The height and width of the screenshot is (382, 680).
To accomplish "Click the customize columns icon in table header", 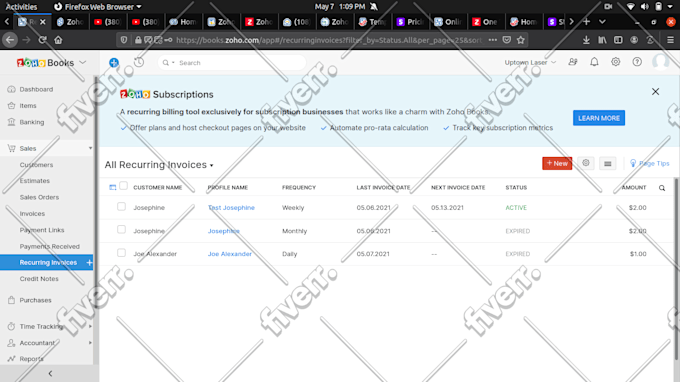I will point(113,187).
